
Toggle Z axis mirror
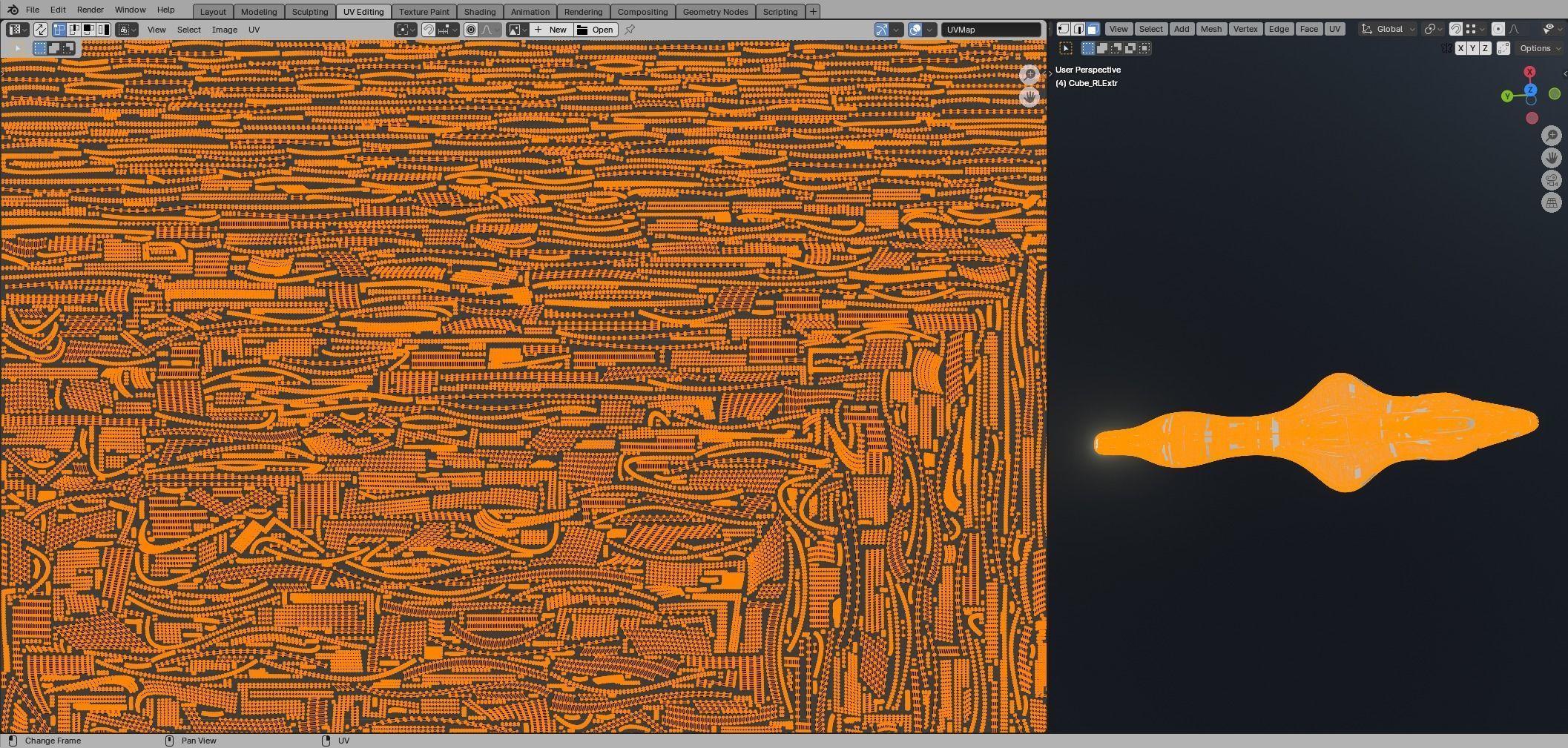tap(1485, 48)
